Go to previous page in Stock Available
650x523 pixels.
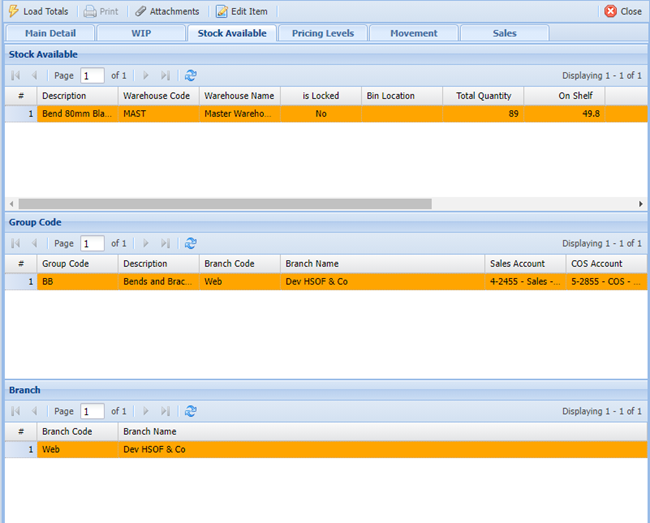tap(35, 75)
